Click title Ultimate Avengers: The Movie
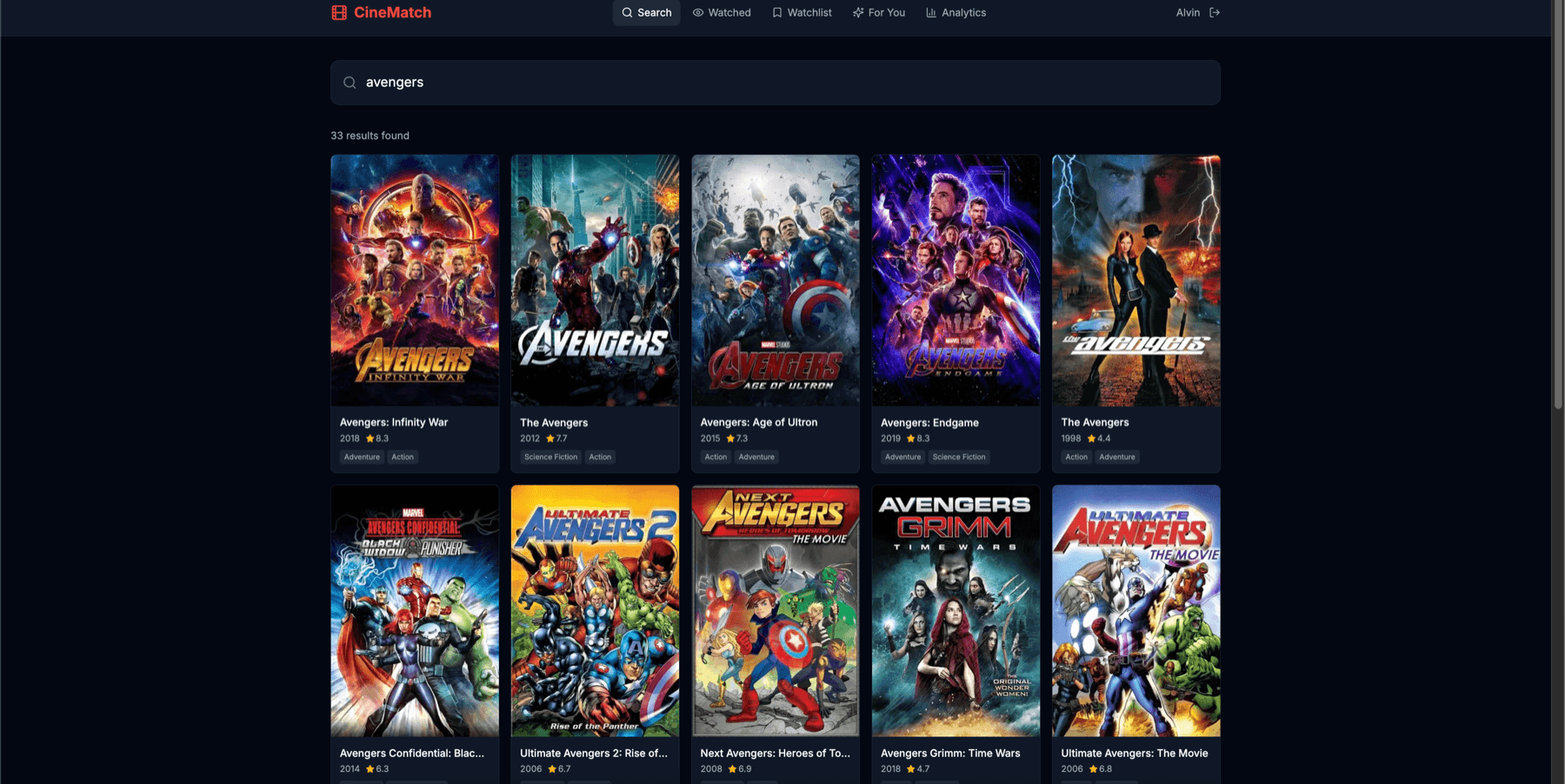The height and width of the screenshot is (784, 1565). 1135,754
